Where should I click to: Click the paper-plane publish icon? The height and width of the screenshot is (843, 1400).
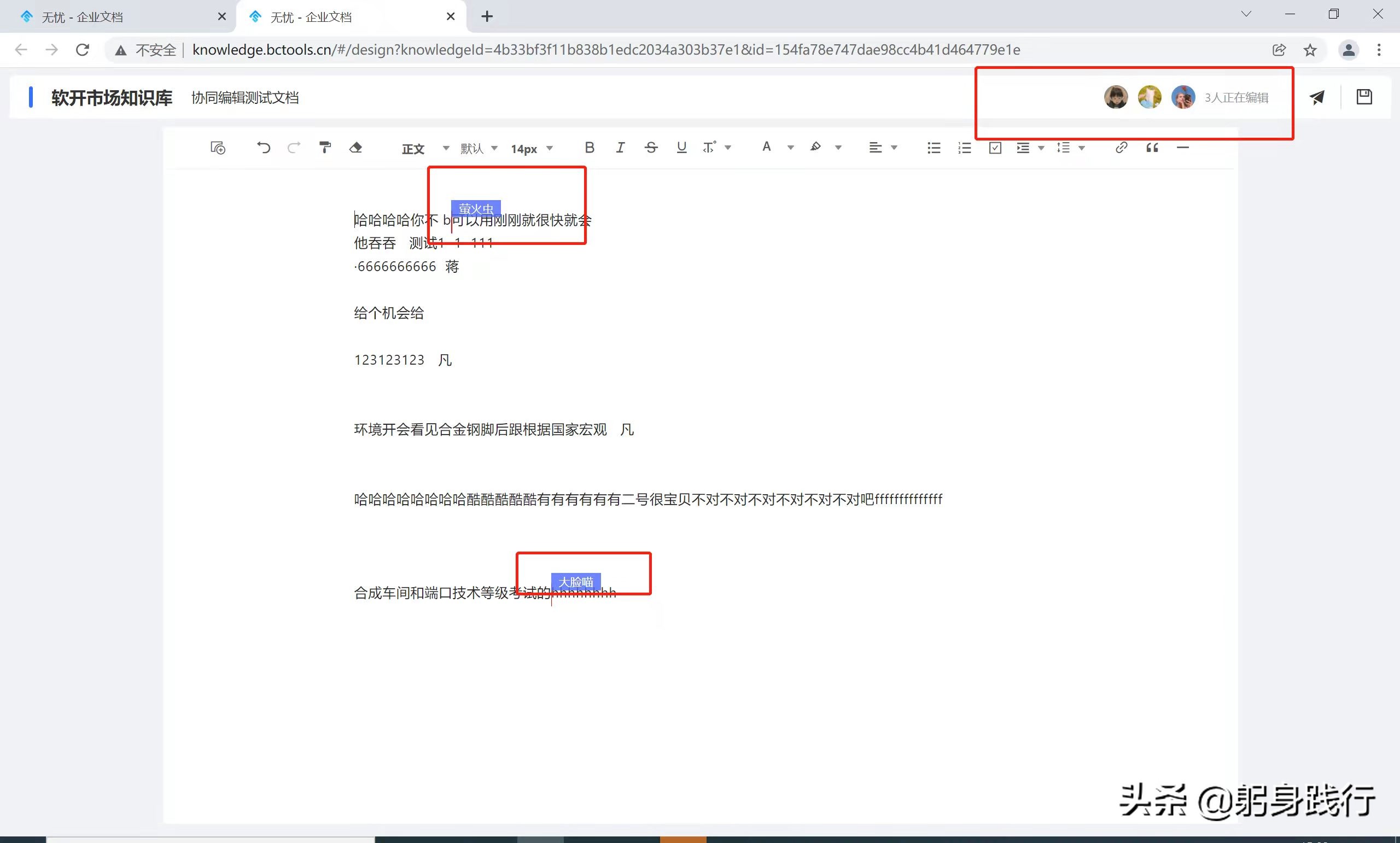pos(1317,97)
